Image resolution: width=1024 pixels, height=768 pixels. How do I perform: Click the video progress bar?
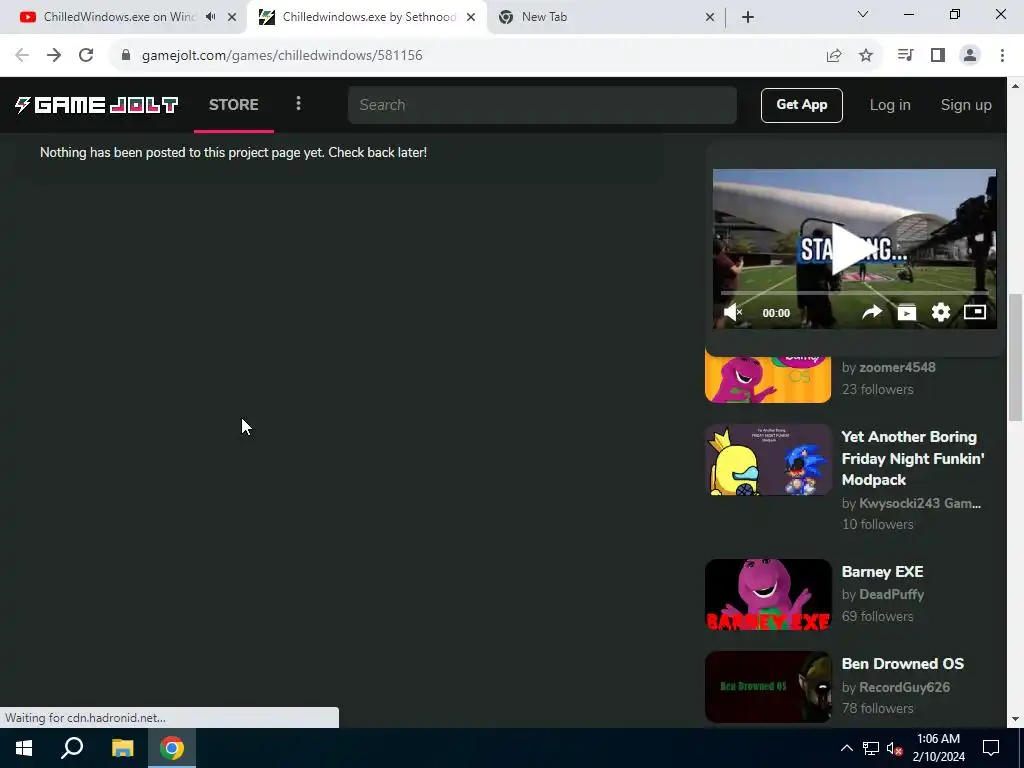click(854, 292)
